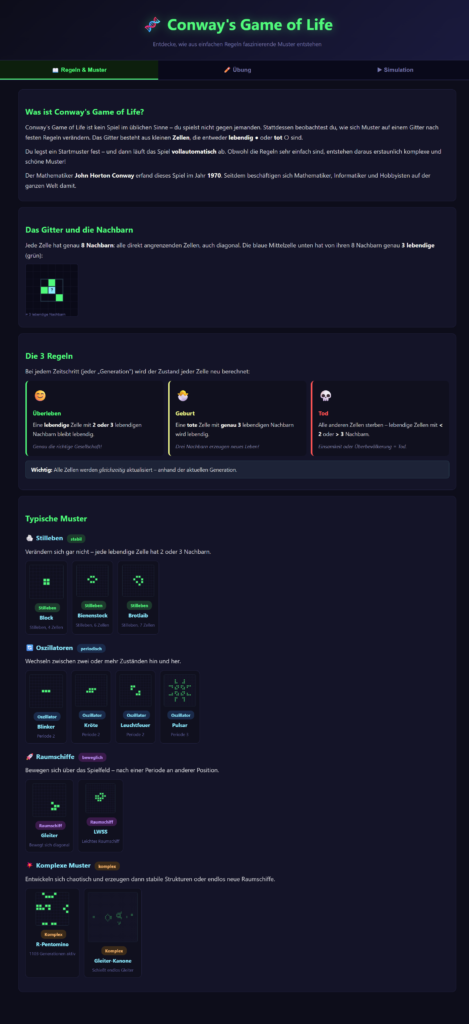Select the Regeln & Muster tab
Viewport: 469px width, 1024px height.
point(79,70)
